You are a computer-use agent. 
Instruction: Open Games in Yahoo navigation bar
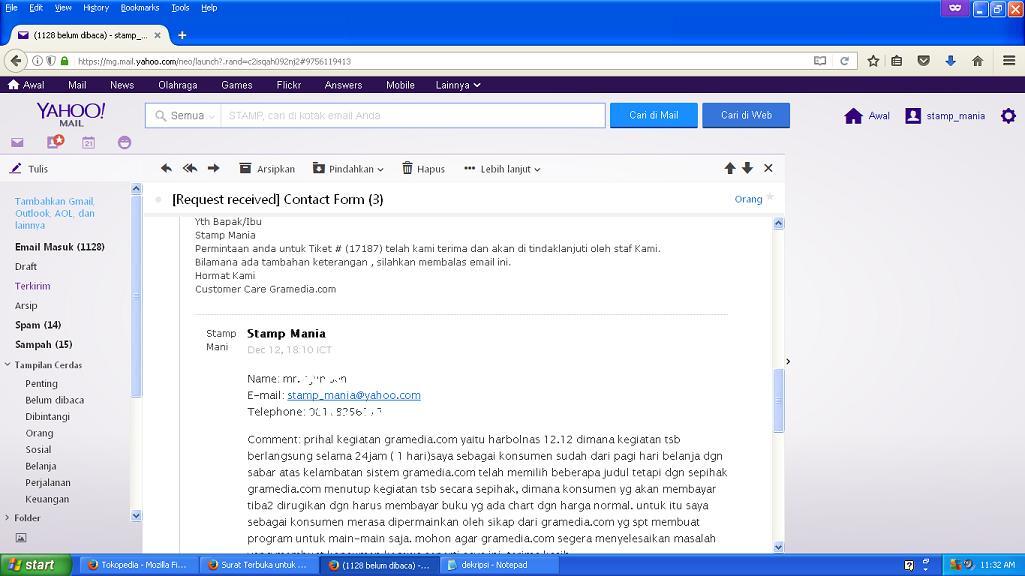[x=237, y=85]
